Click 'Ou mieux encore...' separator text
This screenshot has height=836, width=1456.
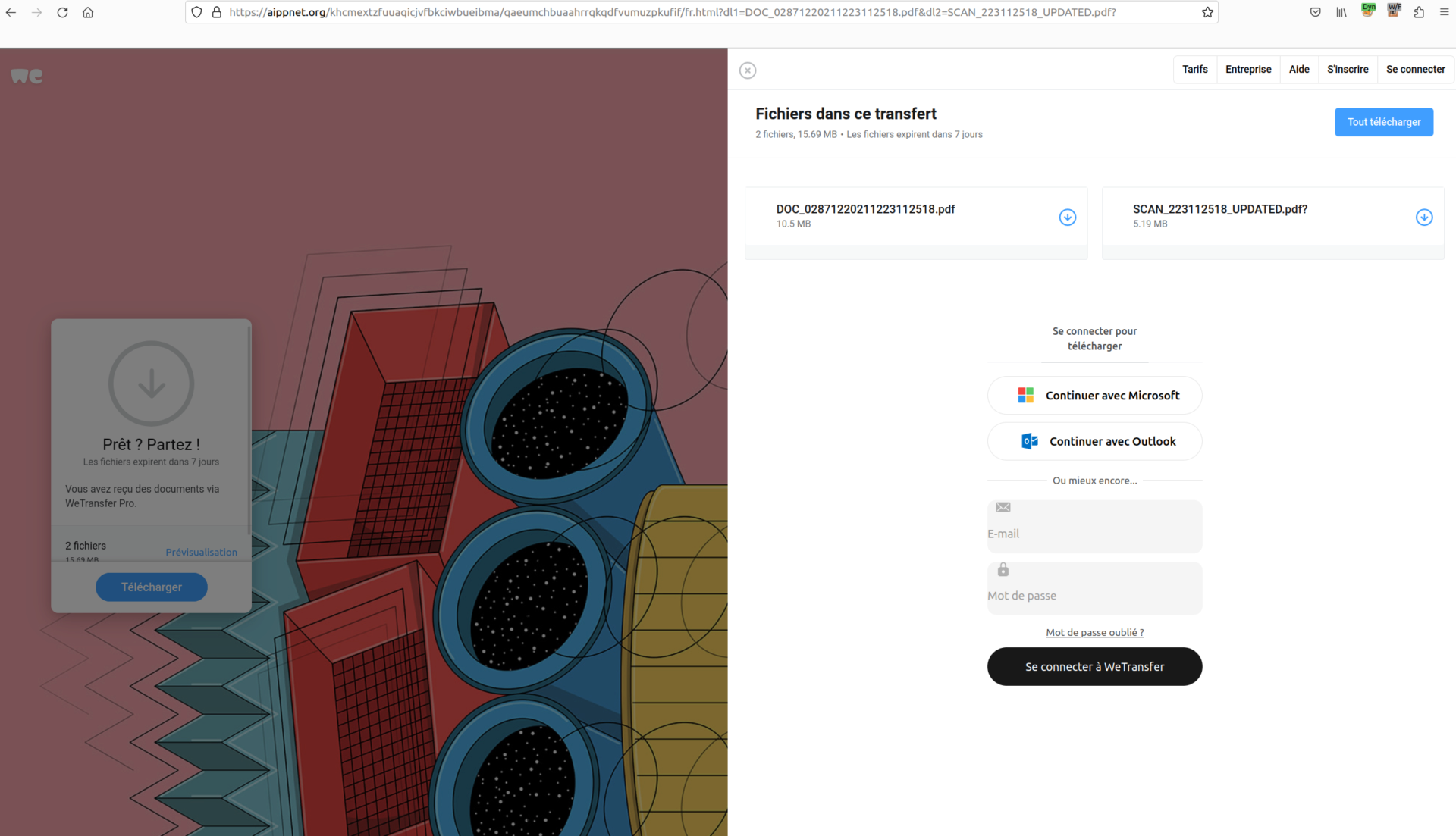[1094, 481]
